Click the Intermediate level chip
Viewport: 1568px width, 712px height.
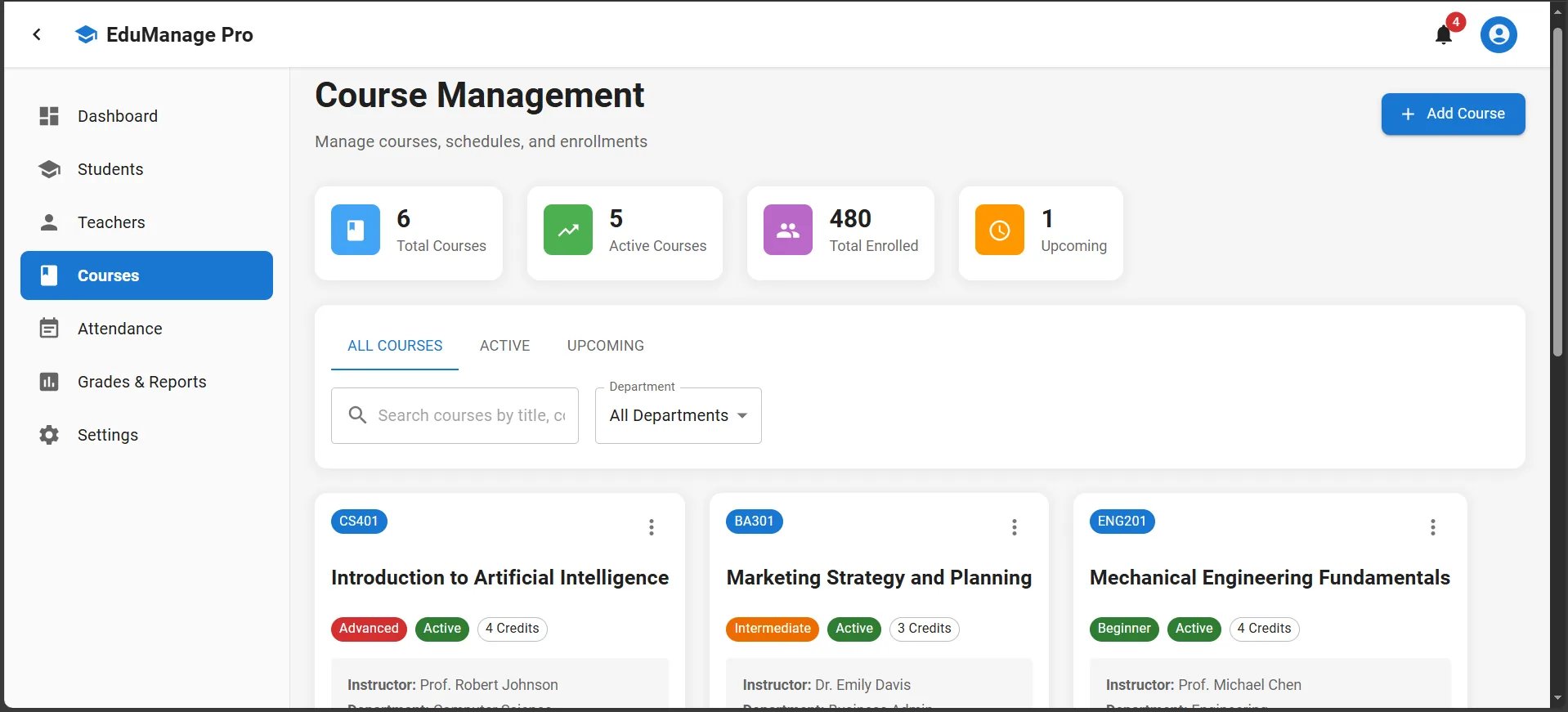point(773,629)
